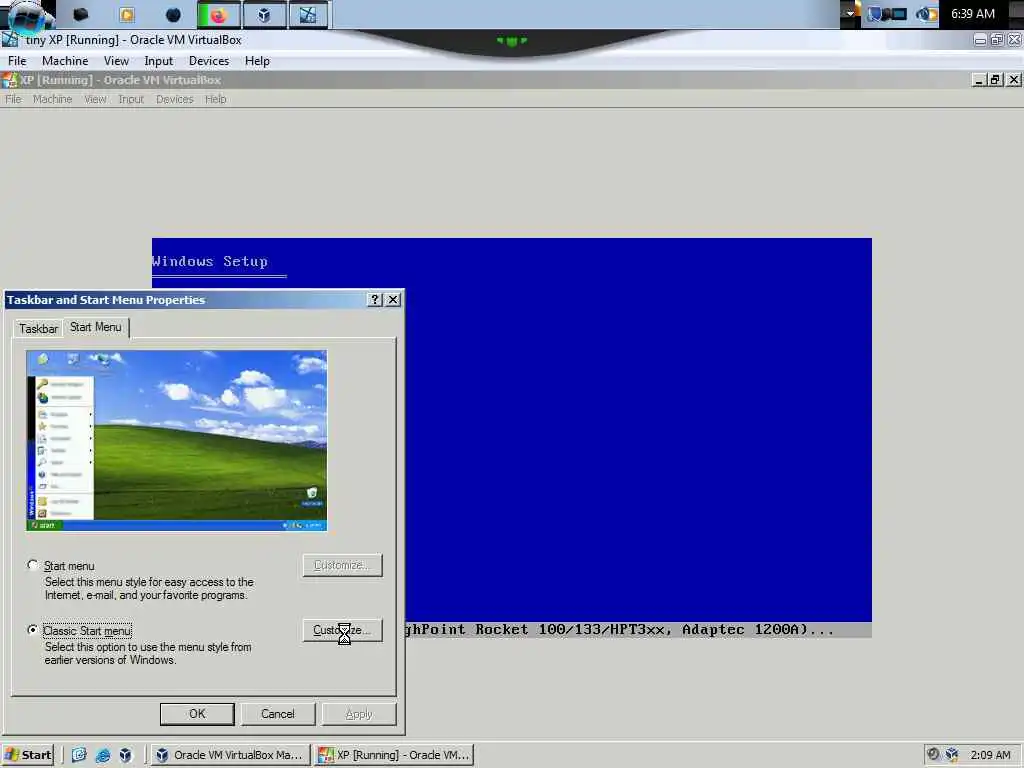This screenshot has width=1024, height=768.
Task: Click the inner XP [Running] window title icon
Action: pos(9,80)
